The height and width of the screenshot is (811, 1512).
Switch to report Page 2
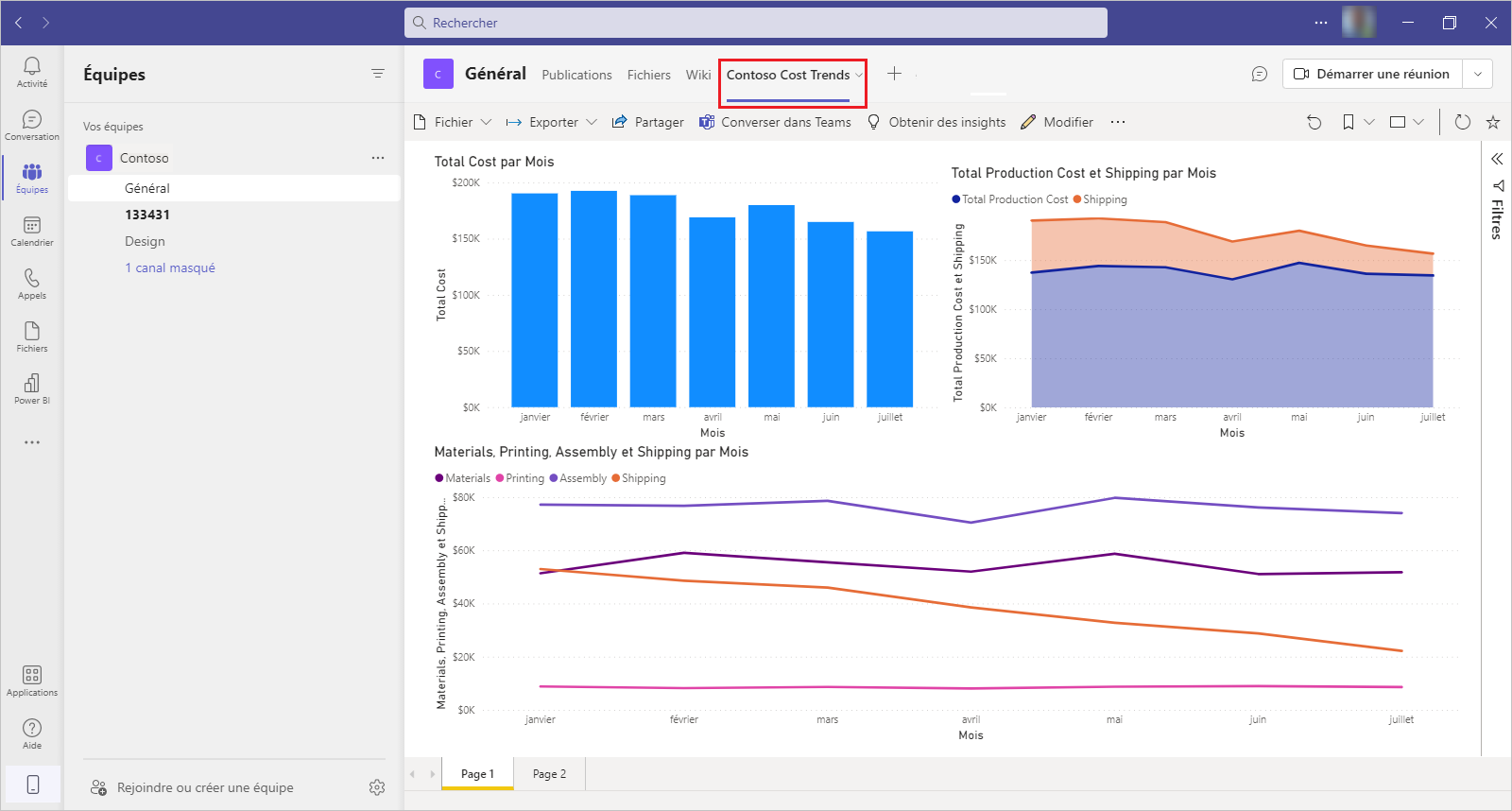click(549, 773)
